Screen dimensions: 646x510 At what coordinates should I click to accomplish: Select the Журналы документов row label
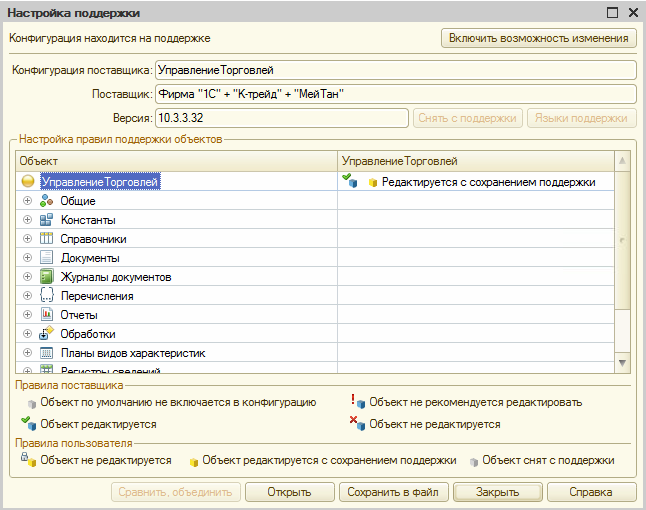pos(116,277)
